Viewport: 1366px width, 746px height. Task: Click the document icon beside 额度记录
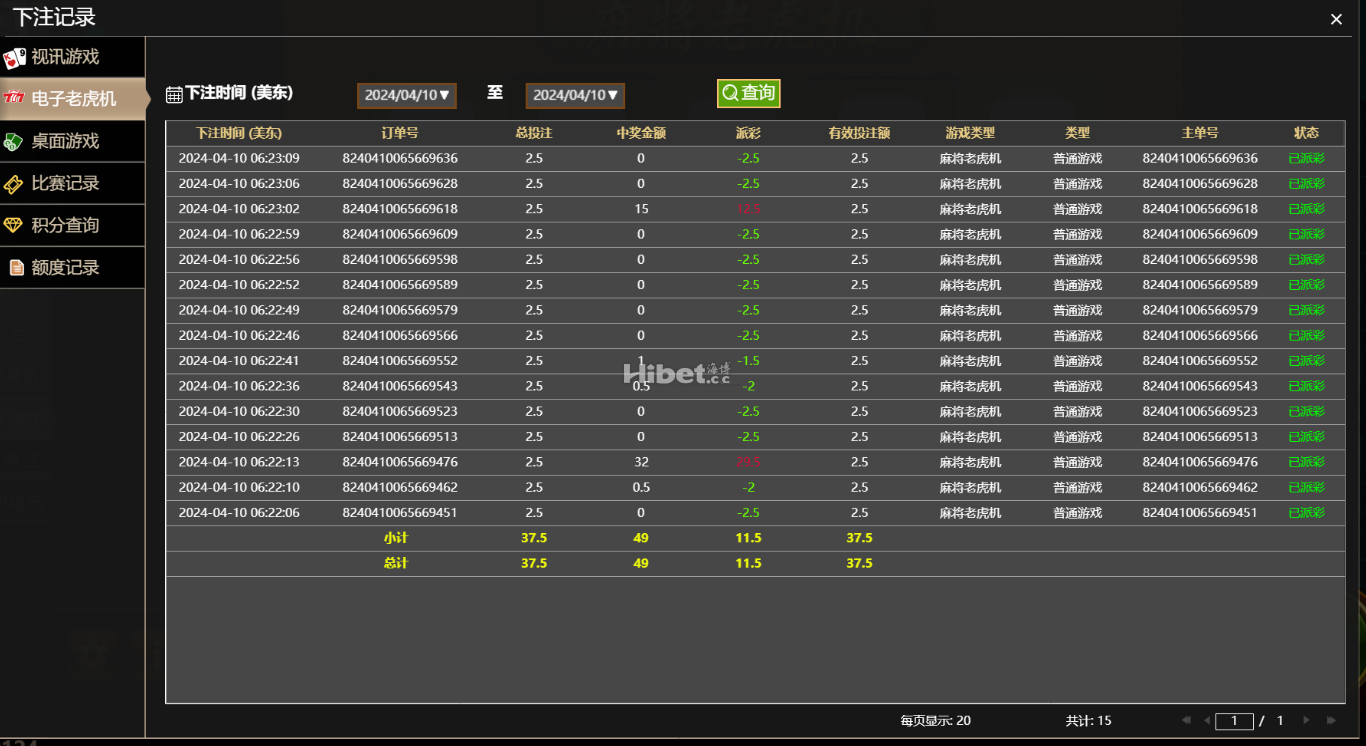tap(16, 267)
